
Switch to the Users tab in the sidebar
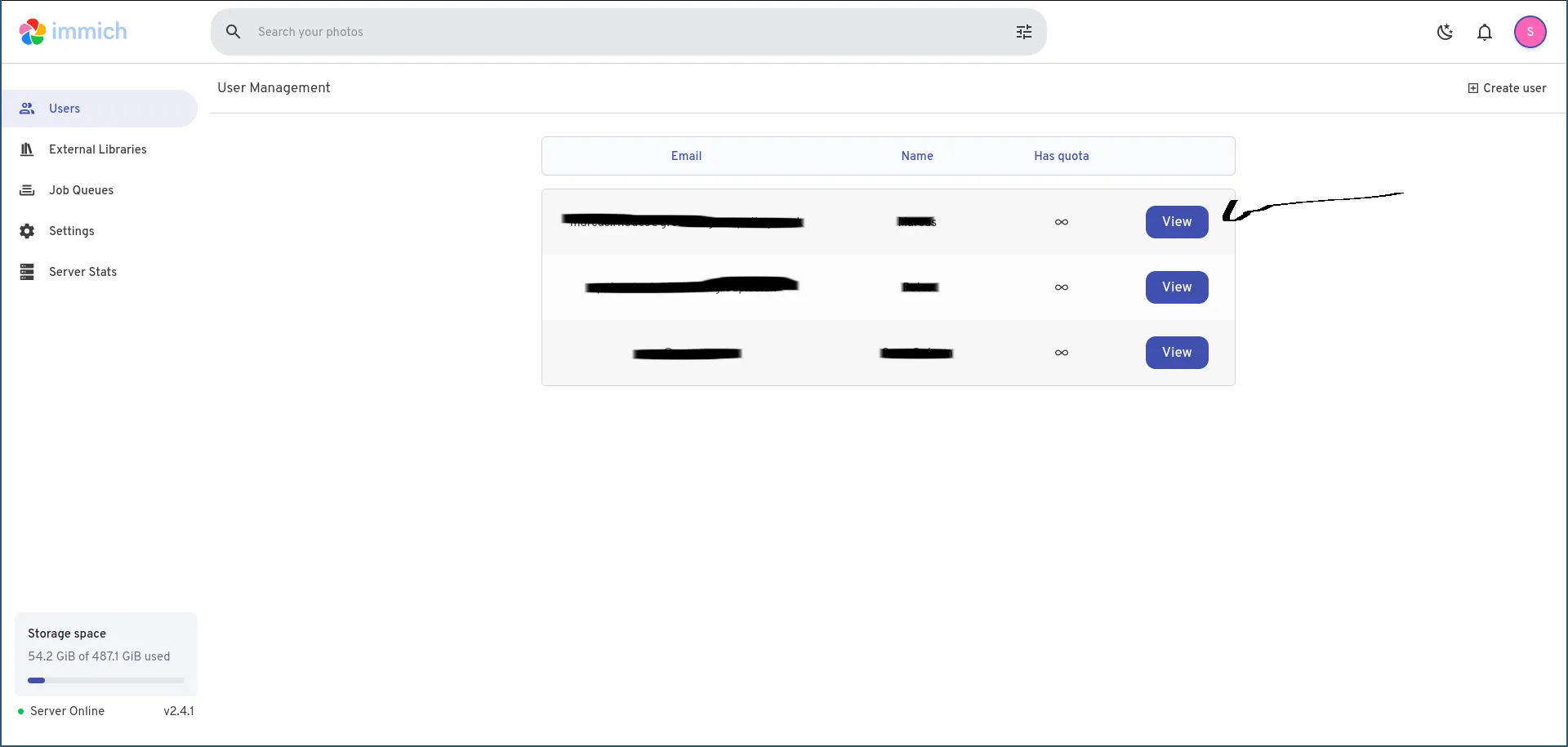tap(64, 108)
